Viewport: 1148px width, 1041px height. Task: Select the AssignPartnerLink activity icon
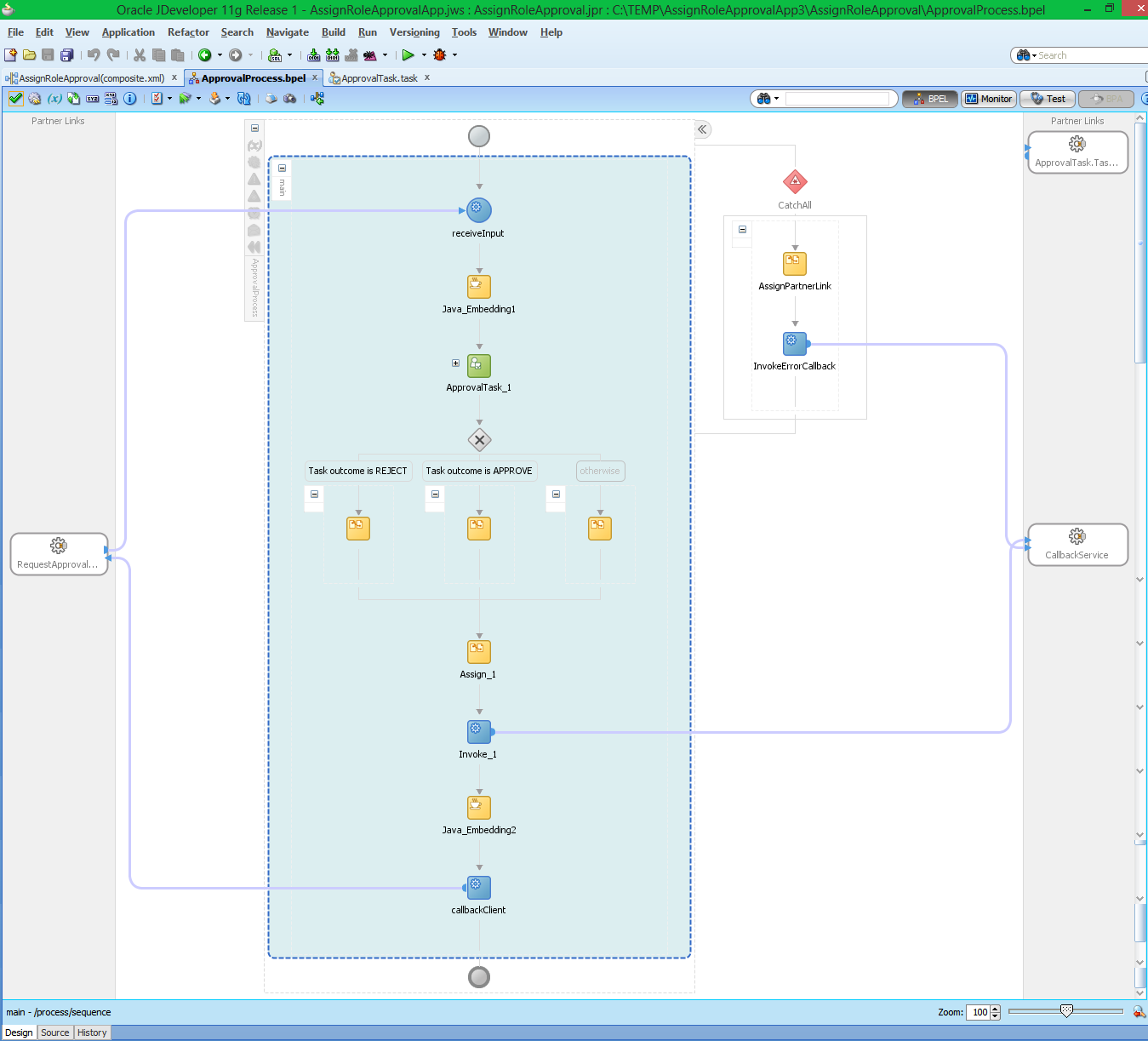coord(795,263)
